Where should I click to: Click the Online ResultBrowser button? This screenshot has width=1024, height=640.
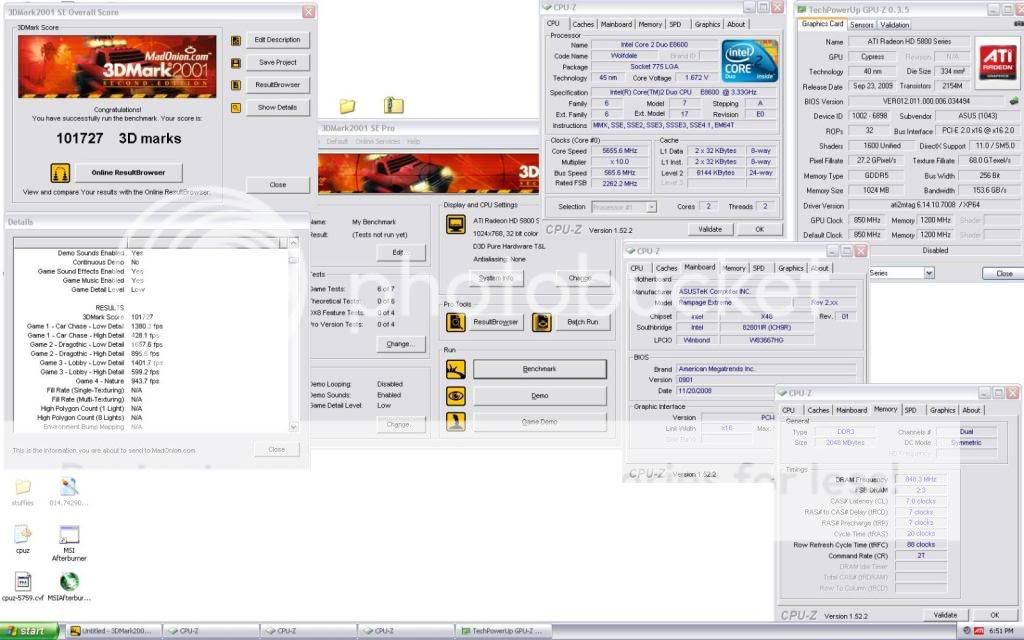[128, 172]
